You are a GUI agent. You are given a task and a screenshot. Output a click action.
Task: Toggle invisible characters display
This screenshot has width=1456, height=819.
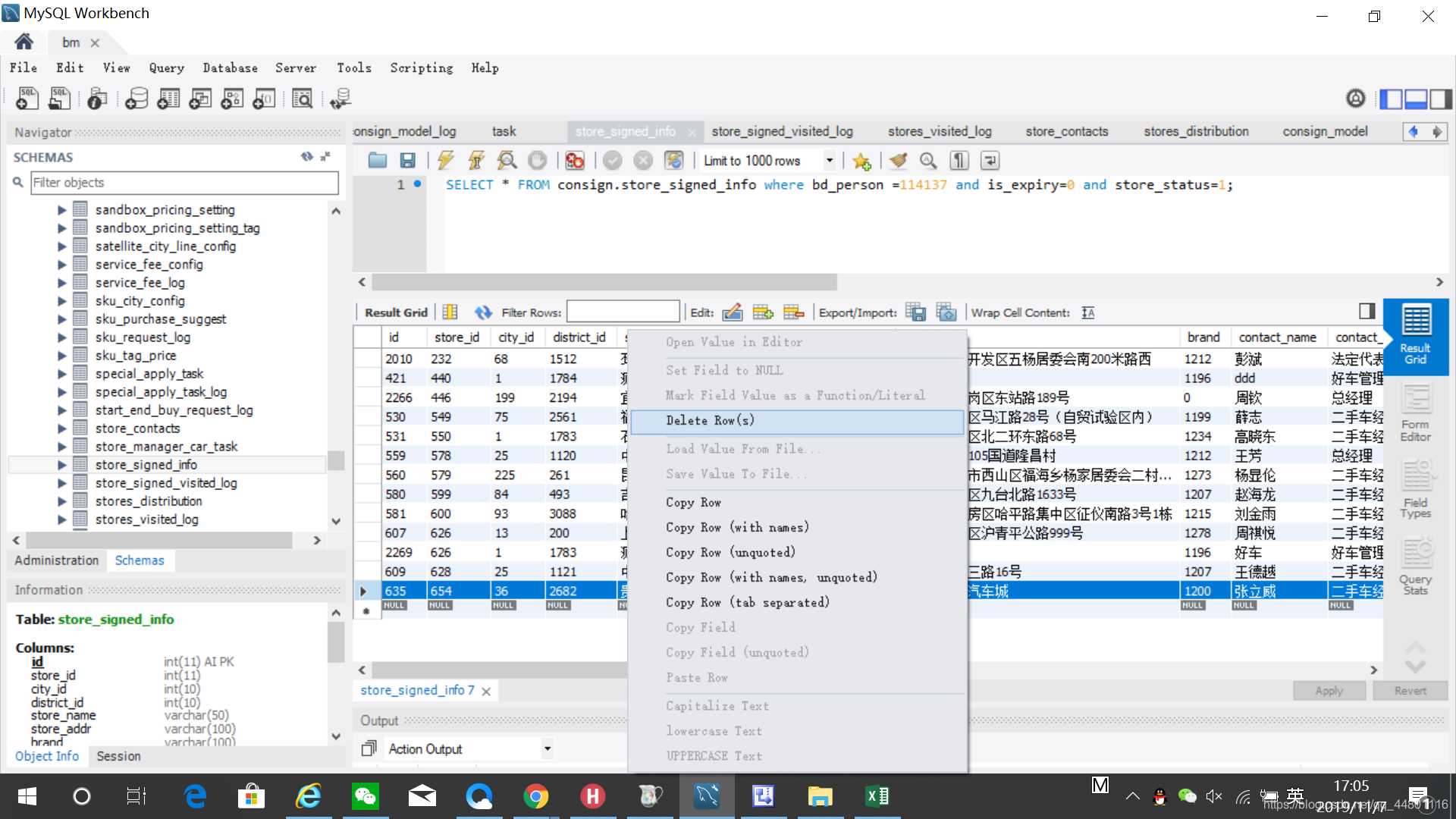click(959, 161)
